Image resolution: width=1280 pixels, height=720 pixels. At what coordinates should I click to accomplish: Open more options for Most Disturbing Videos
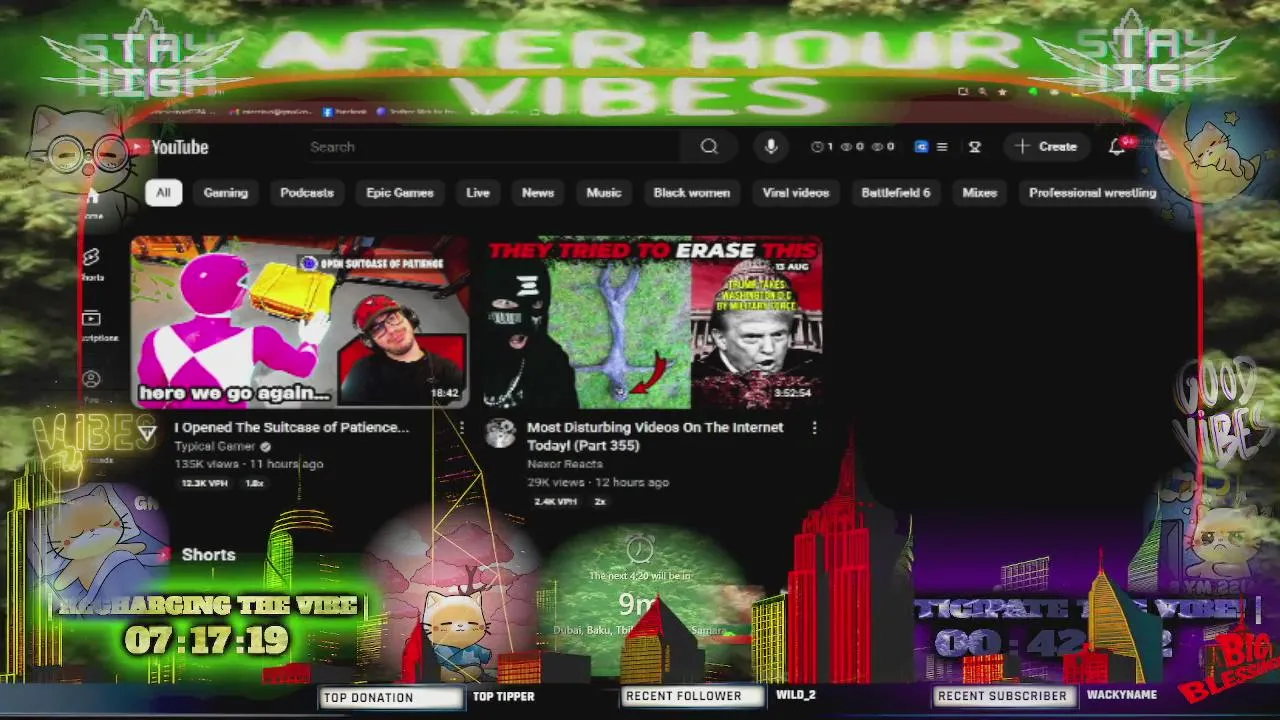[814, 428]
